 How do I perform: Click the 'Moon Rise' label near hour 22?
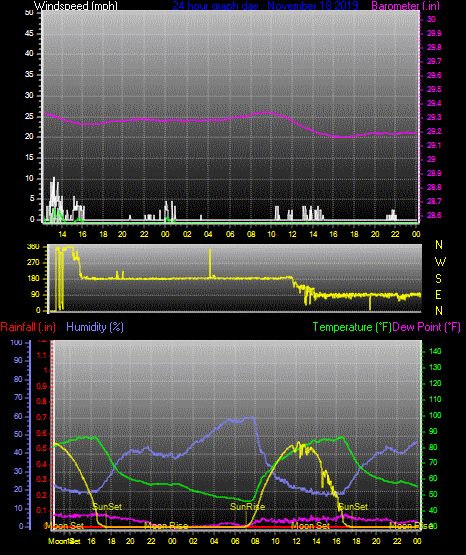pyautogui.click(x=166, y=526)
